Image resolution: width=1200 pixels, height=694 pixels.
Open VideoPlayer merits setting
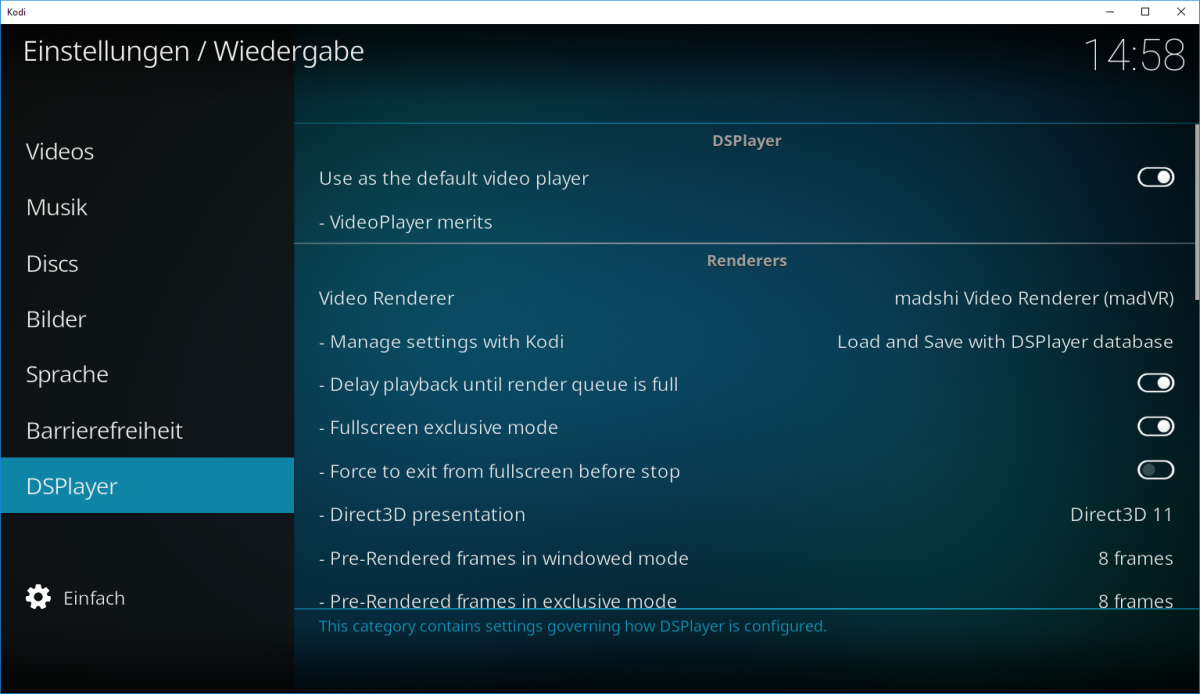click(746, 222)
